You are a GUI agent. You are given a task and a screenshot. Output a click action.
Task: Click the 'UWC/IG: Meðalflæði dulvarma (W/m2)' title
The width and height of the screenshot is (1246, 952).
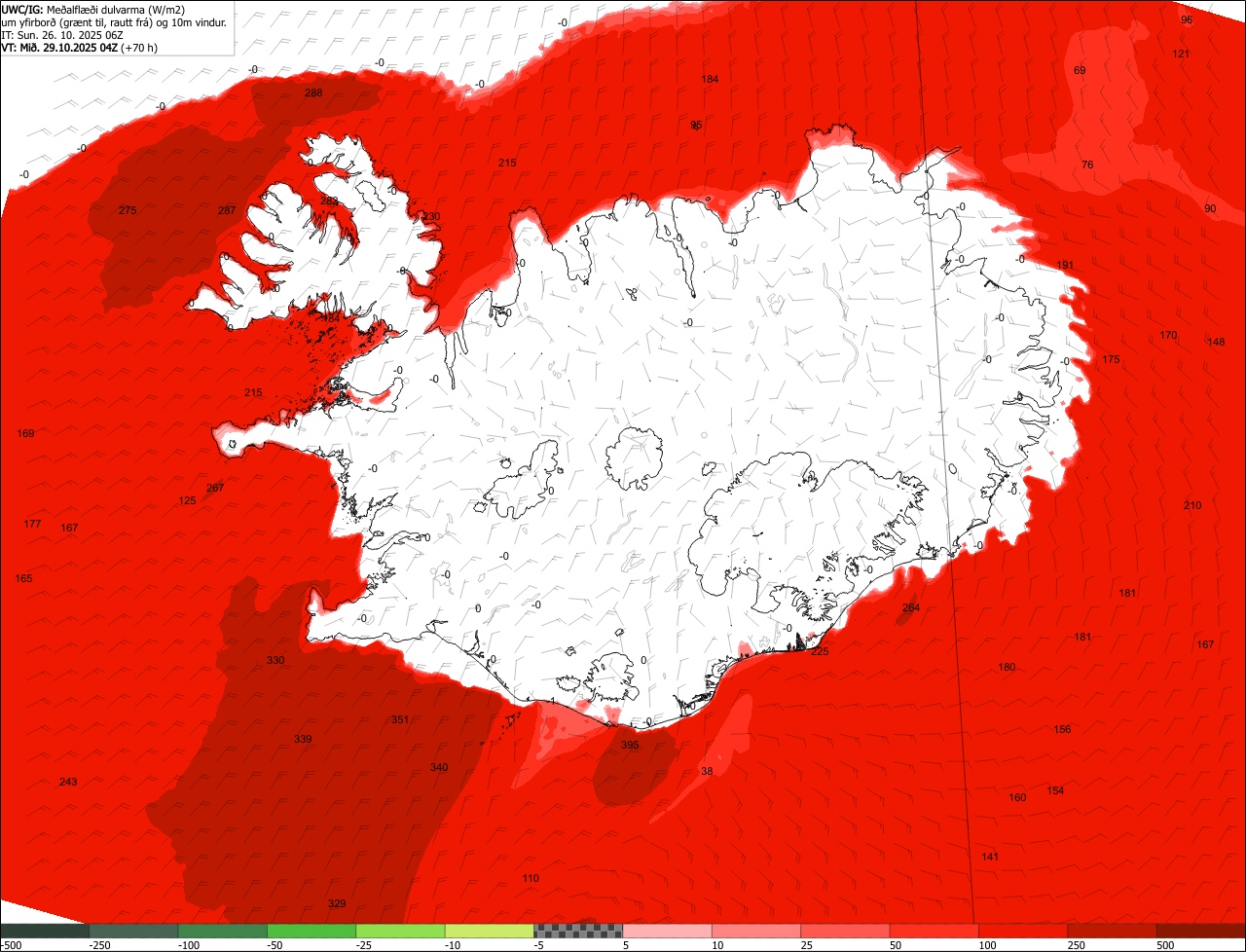click(93, 10)
